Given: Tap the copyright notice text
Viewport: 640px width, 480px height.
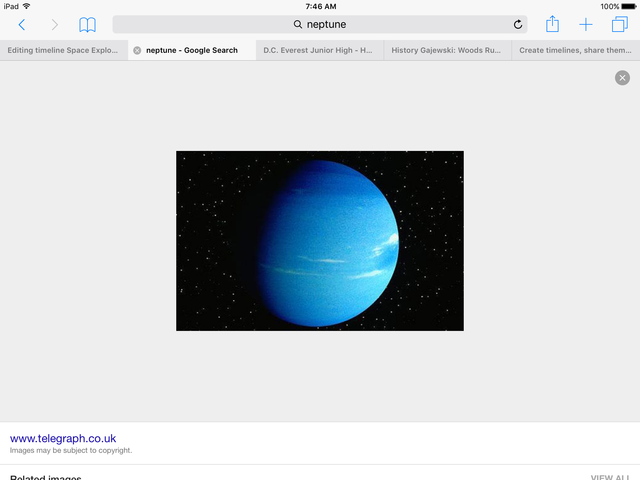Looking at the screenshot, I should 71,450.
